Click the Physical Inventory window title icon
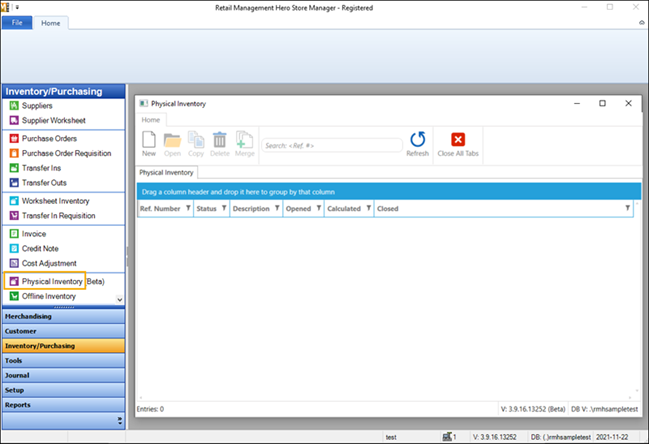The image size is (649, 444). click(x=144, y=103)
